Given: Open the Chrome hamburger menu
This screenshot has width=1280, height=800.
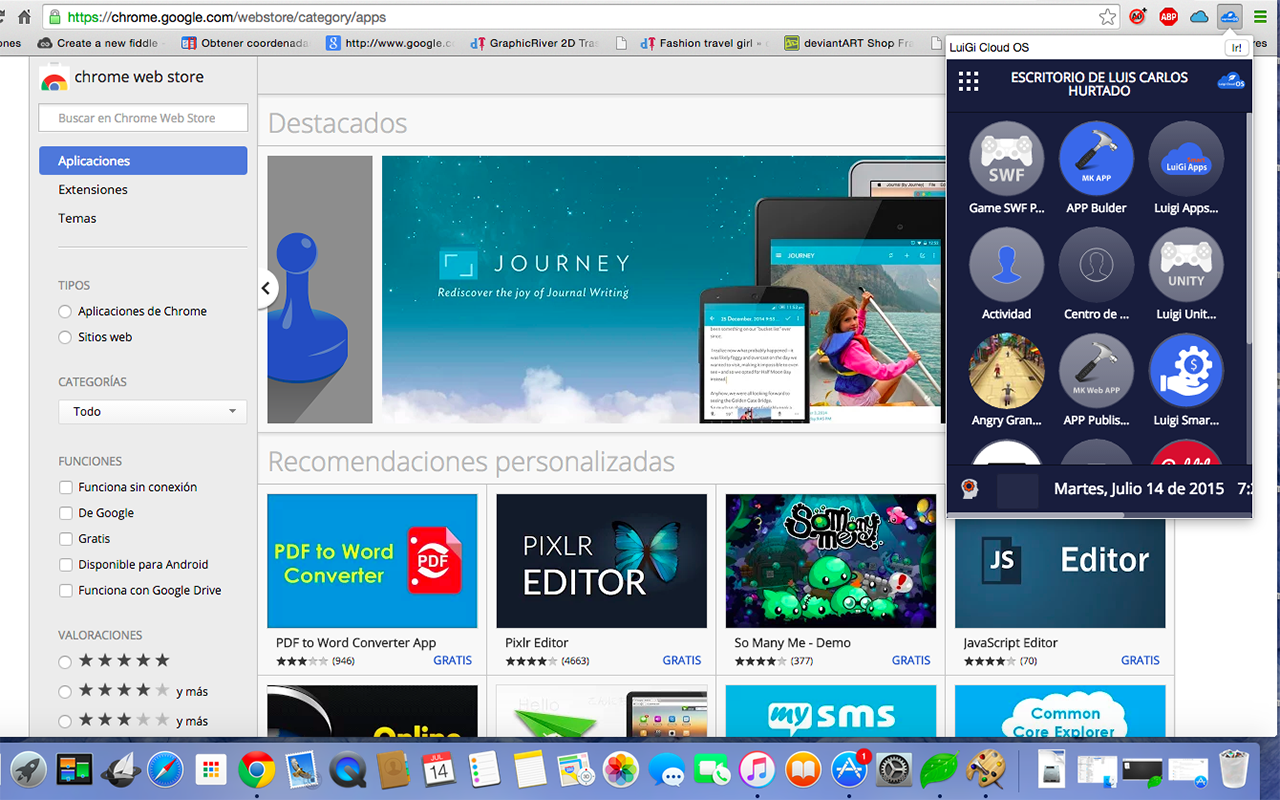Looking at the screenshot, I should pos(1260,16).
